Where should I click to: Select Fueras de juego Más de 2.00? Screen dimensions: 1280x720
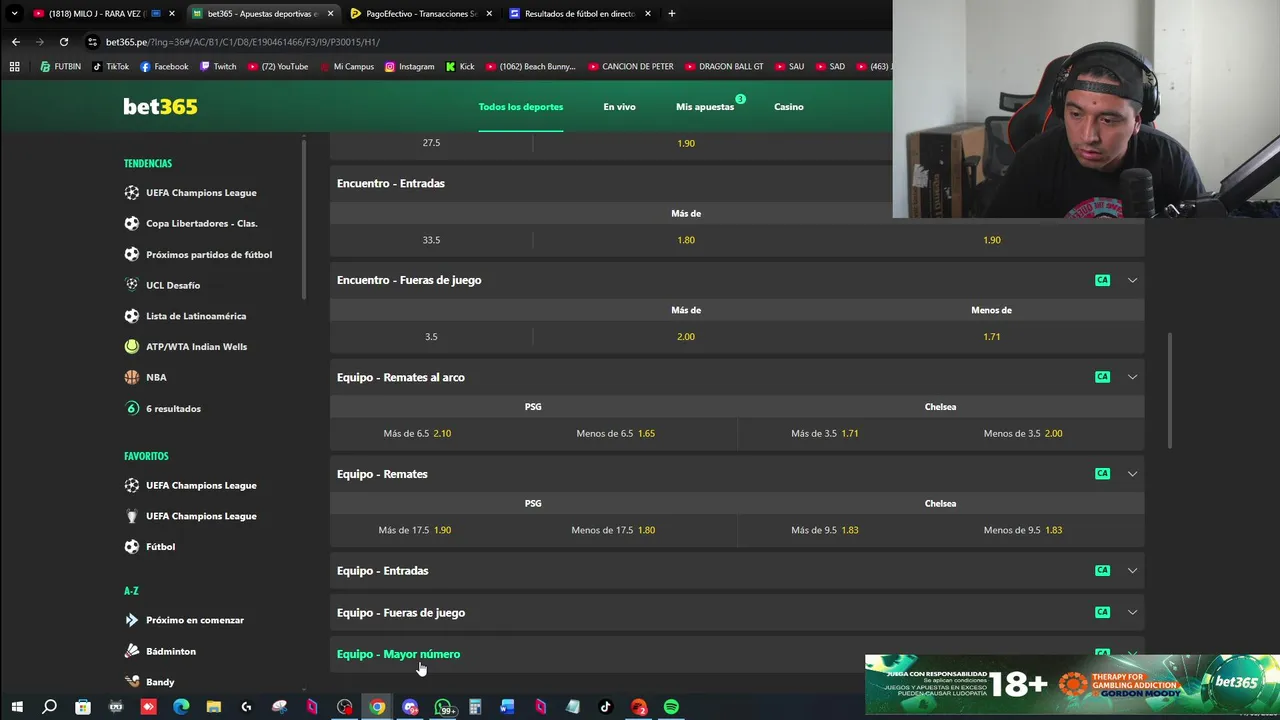pos(686,337)
